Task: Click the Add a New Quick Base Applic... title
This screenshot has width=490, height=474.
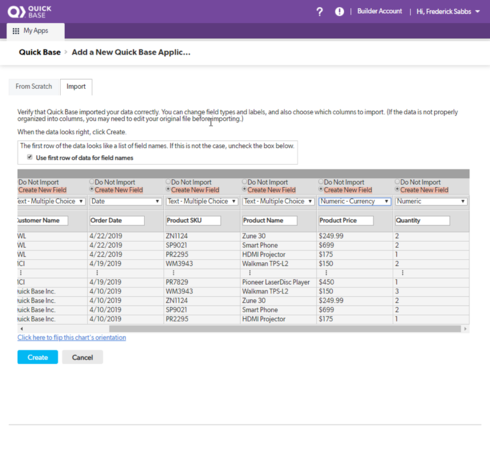Action: (x=131, y=52)
